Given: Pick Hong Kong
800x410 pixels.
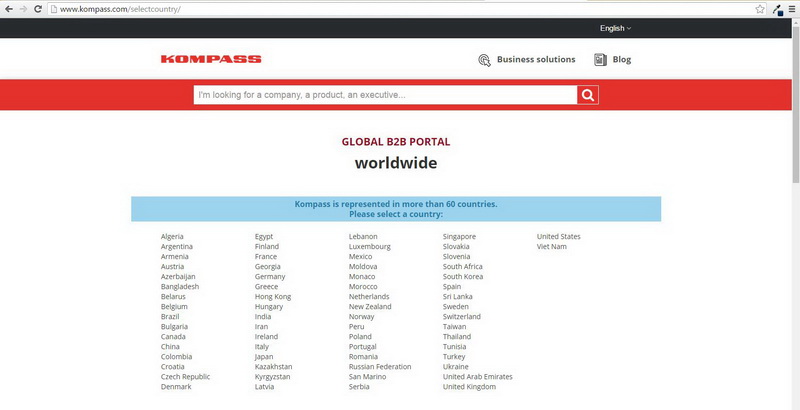Looking at the screenshot, I should (273, 297).
